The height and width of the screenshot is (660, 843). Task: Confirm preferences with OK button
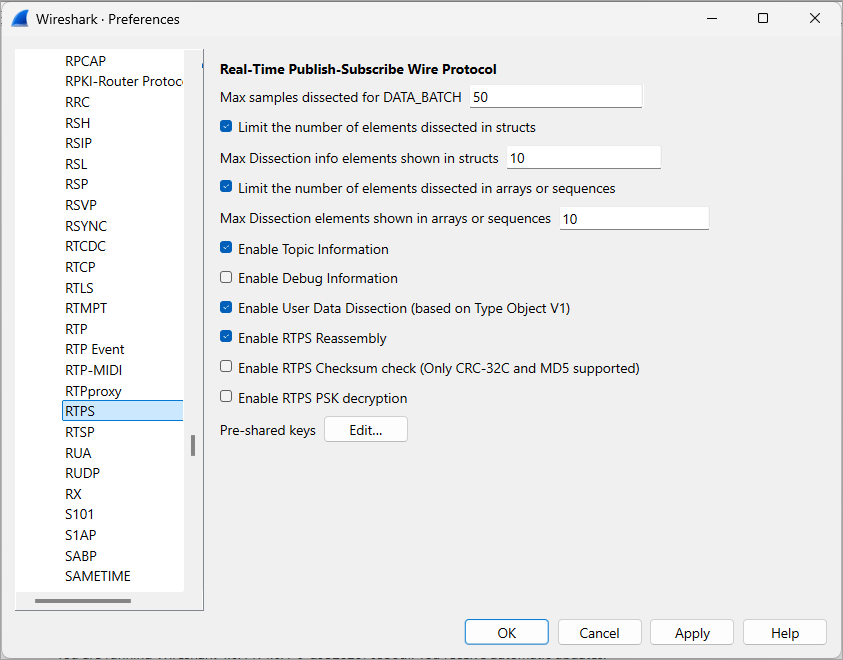click(x=506, y=633)
